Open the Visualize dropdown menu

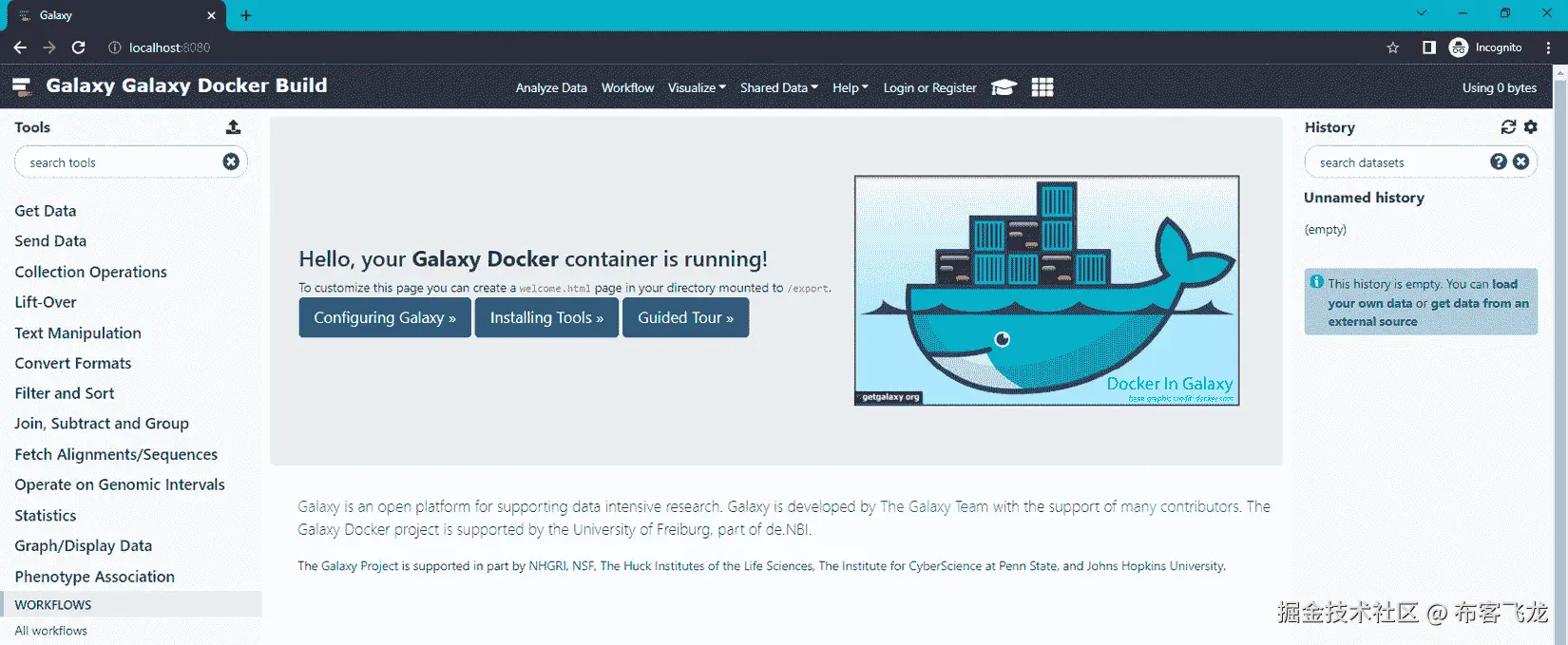[697, 87]
